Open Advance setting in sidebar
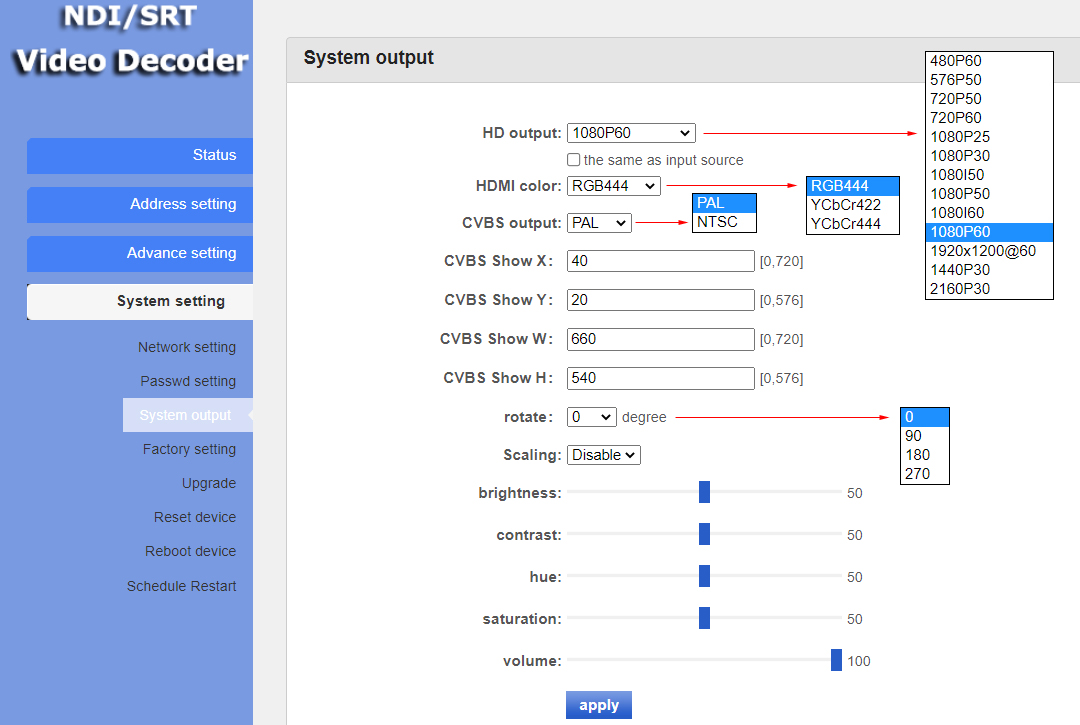Viewport: 1080px width, 725px height. pos(140,253)
